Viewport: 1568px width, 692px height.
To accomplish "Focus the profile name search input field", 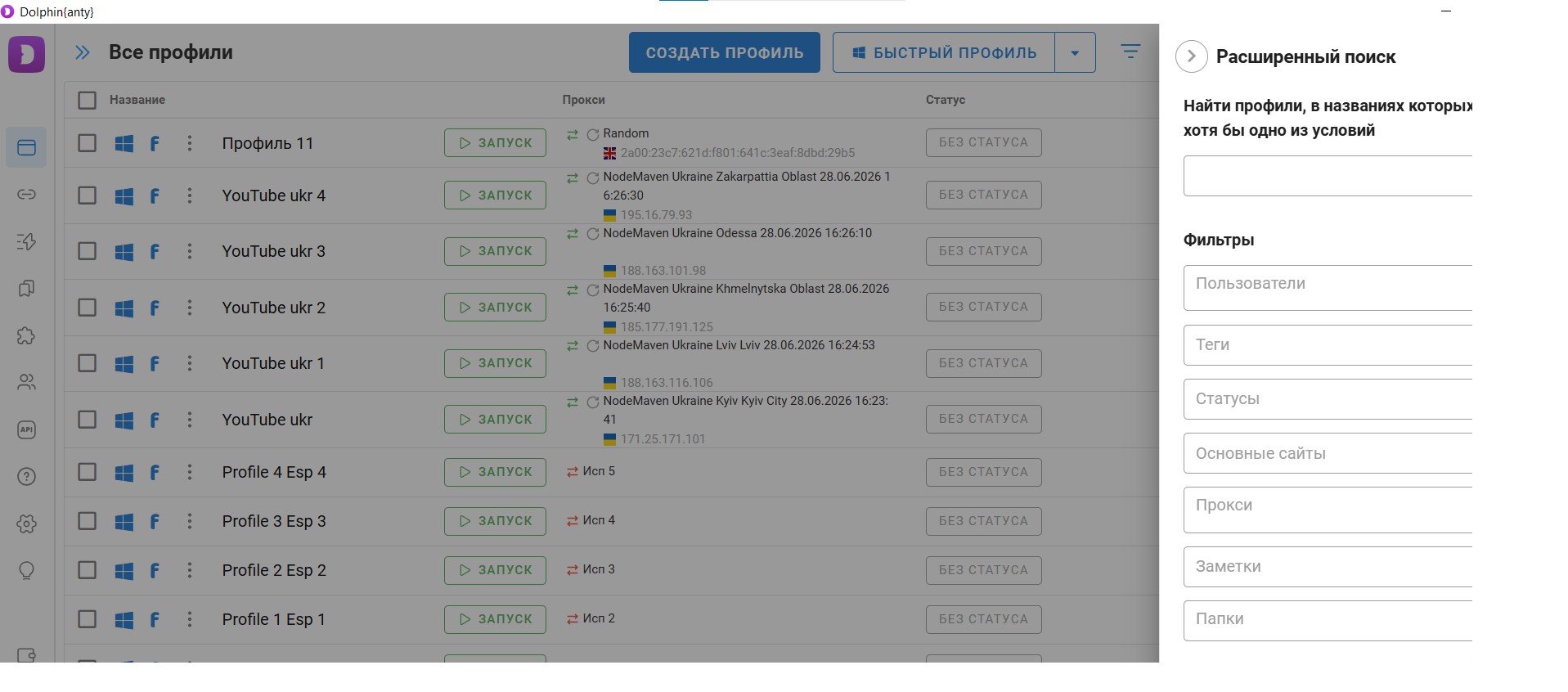I will pyautogui.click(x=1328, y=176).
